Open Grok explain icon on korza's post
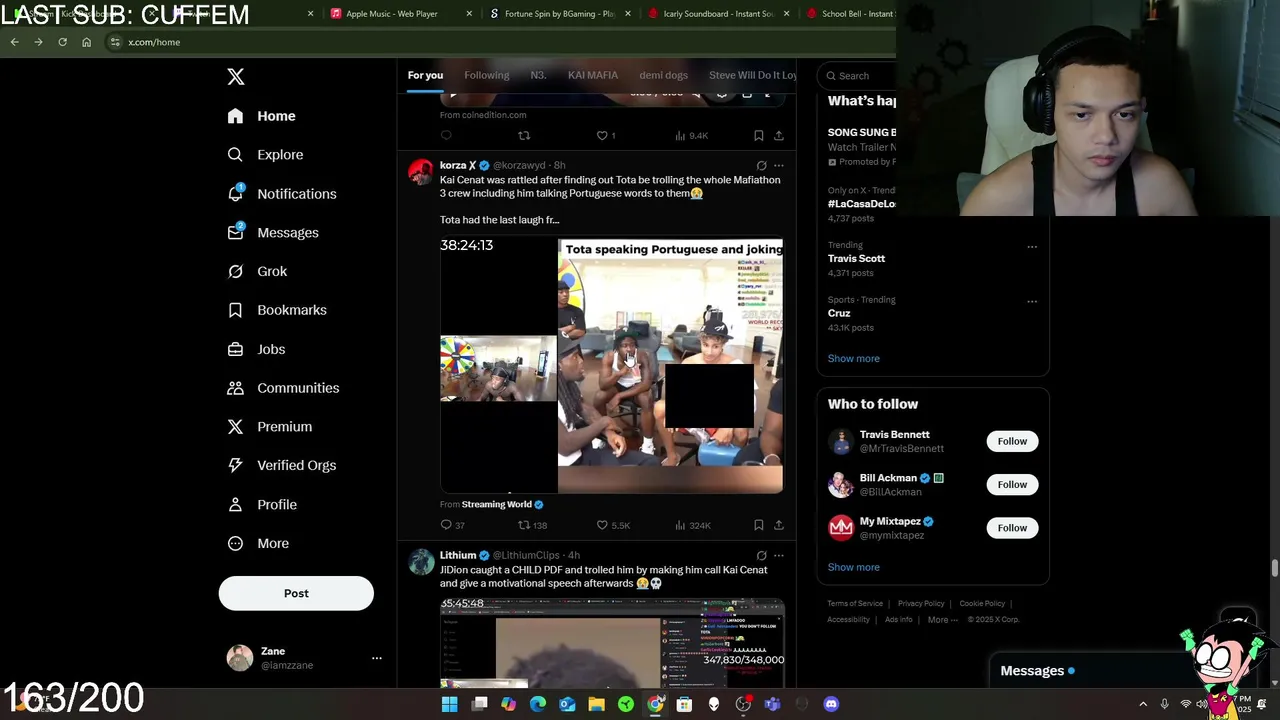This screenshot has height=720, width=1280. point(761,165)
